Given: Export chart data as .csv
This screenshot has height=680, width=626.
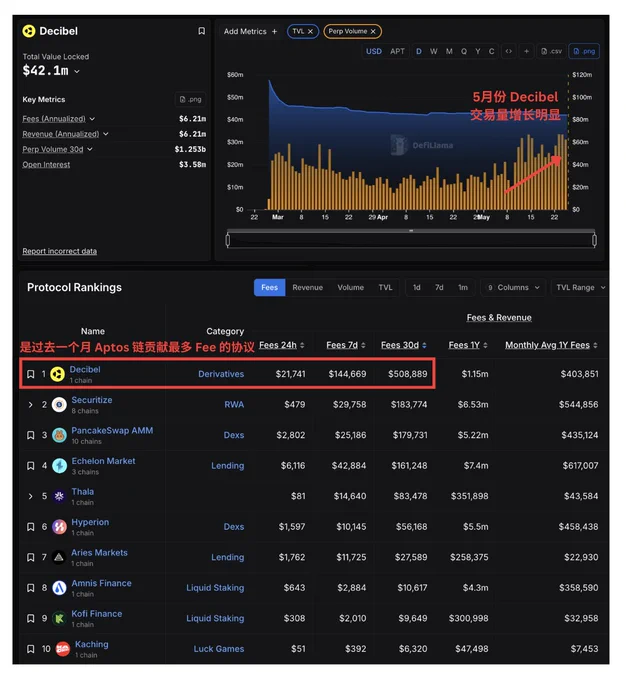Looking at the screenshot, I should point(551,51).
